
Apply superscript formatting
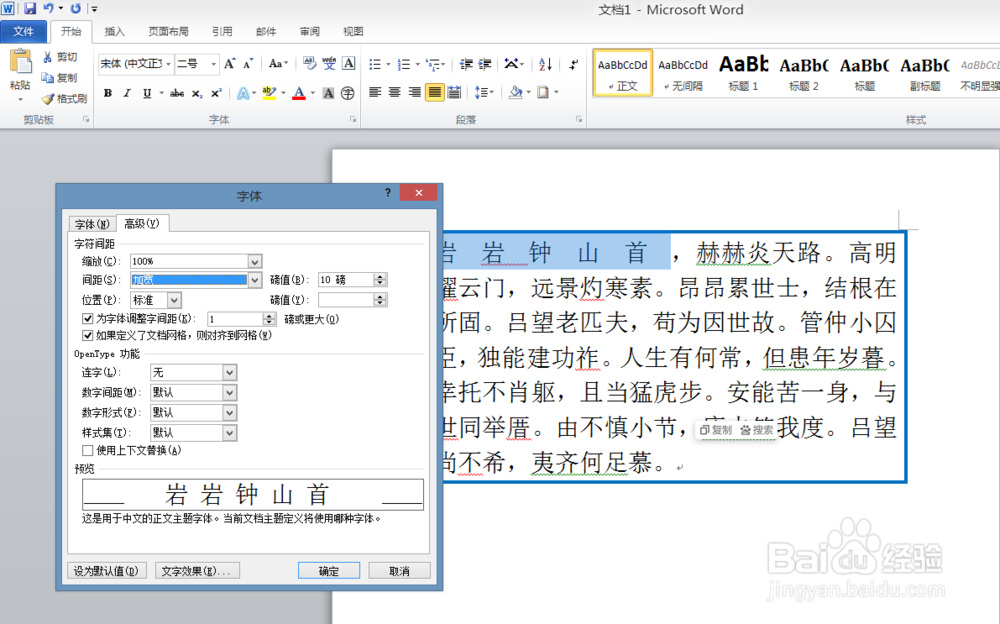(x=216, y=93)
